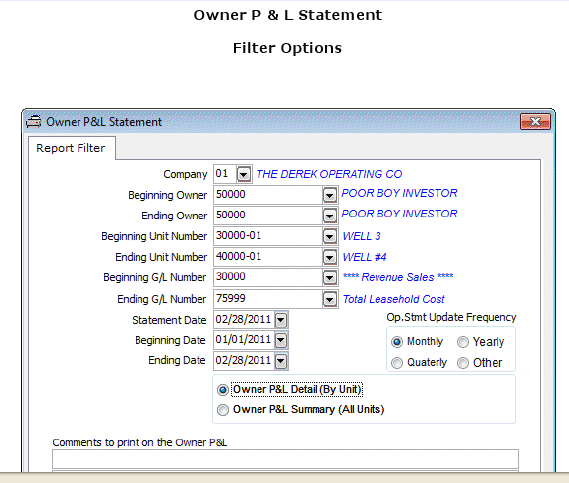Open the Ending Date calendar picker
569x483 pixels.
click(281, 361)
